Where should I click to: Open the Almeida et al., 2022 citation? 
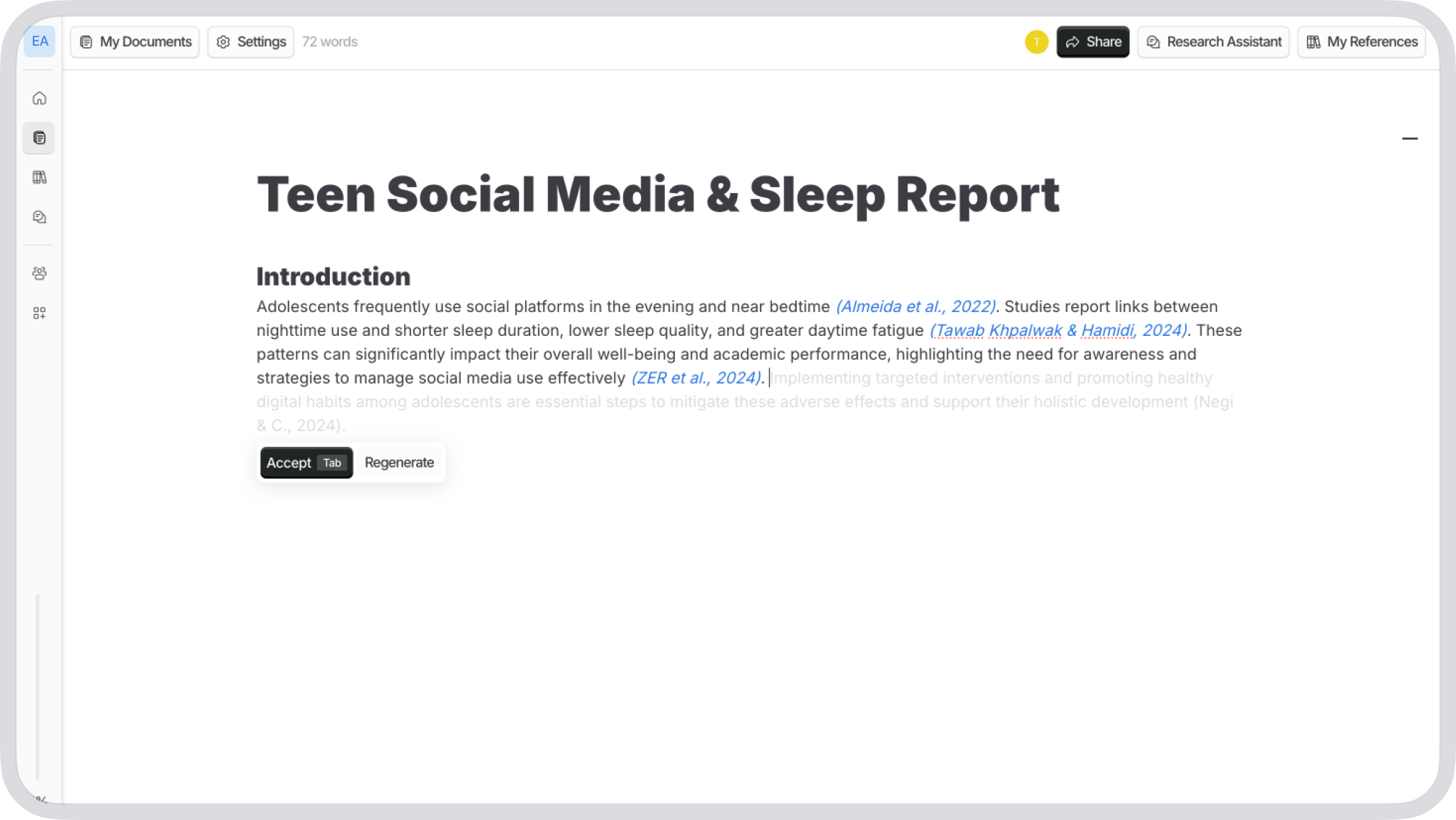(916, 306)
